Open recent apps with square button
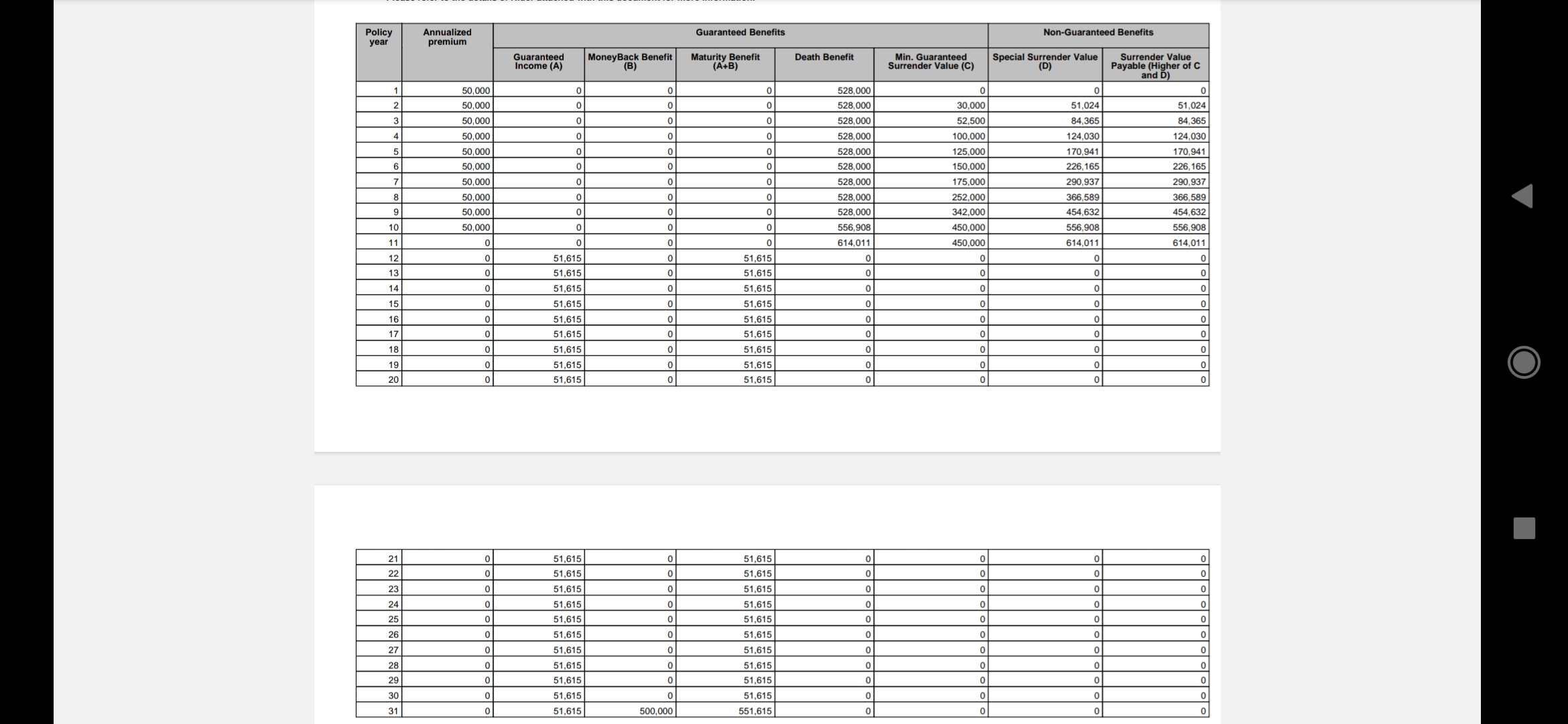The image size is (1568, 724). pos(1524,528)
